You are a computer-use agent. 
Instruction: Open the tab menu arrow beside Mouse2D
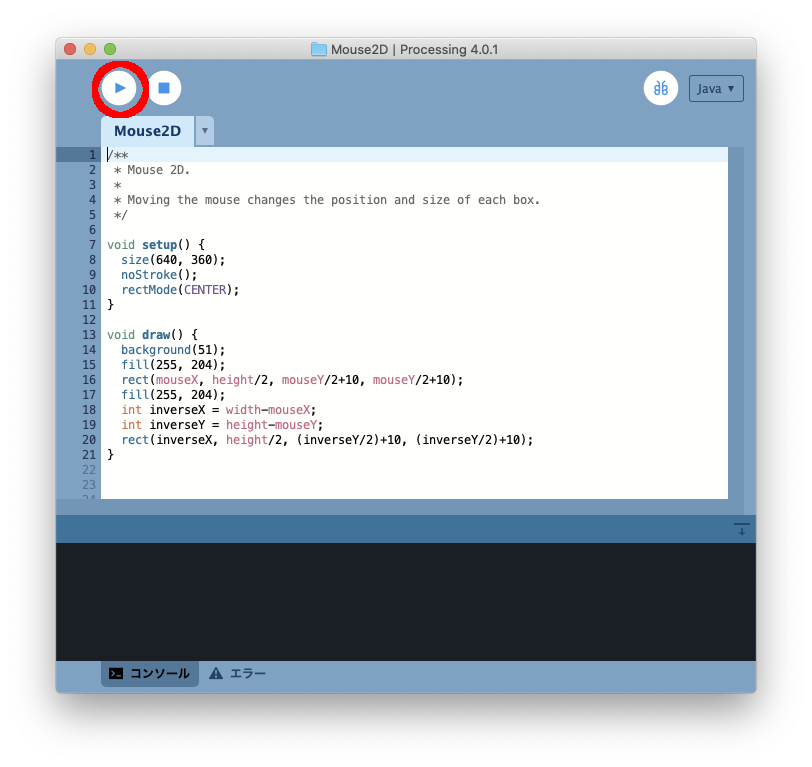click(205, 131)
